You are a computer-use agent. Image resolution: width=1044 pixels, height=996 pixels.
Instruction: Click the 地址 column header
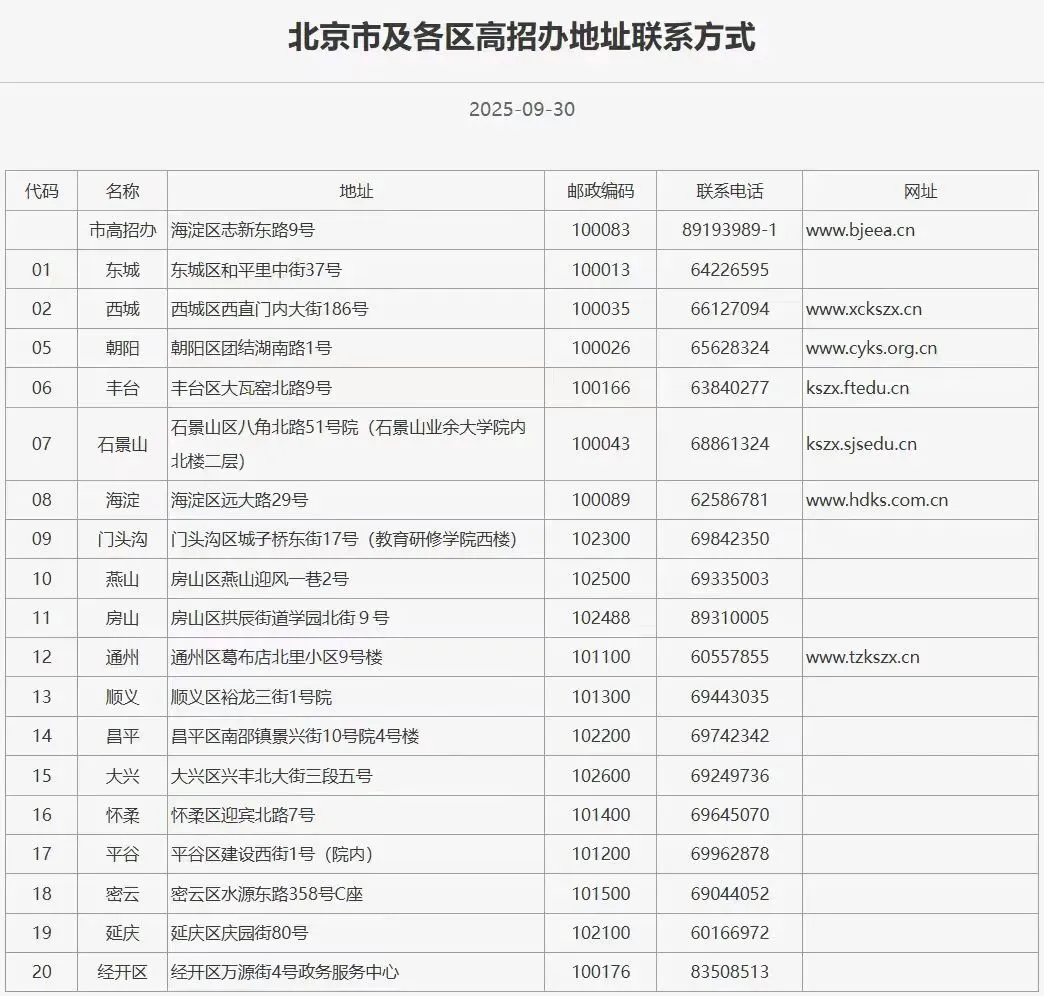pos(356,191)
